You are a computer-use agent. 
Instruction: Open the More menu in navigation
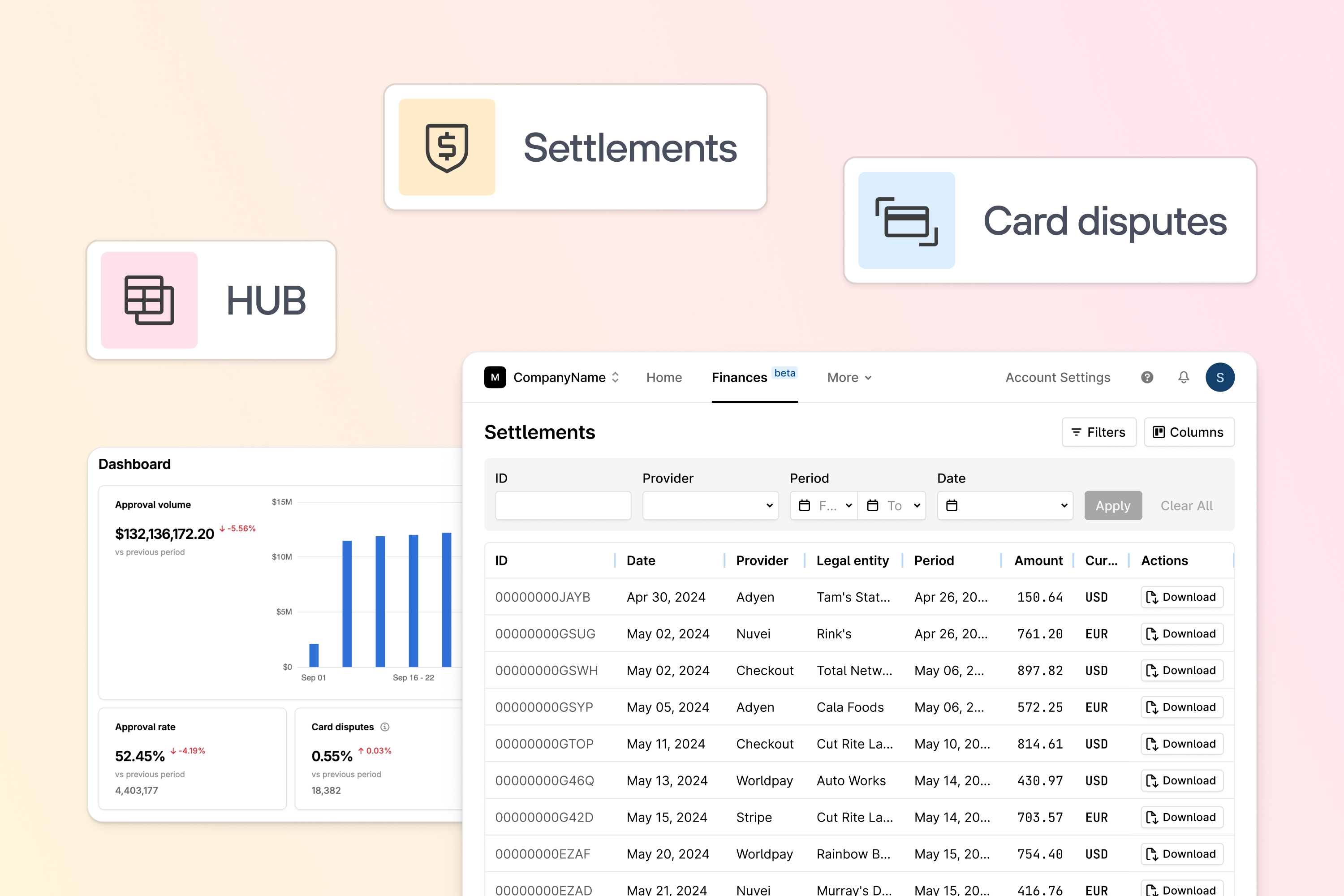(849, 377)
